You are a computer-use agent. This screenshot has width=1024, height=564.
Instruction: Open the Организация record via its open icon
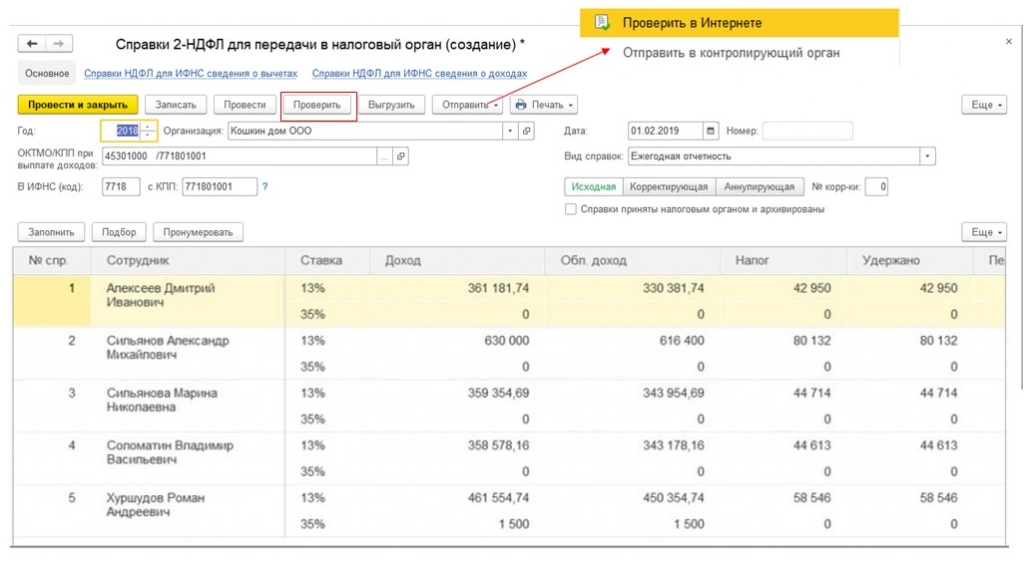(527, 131)
